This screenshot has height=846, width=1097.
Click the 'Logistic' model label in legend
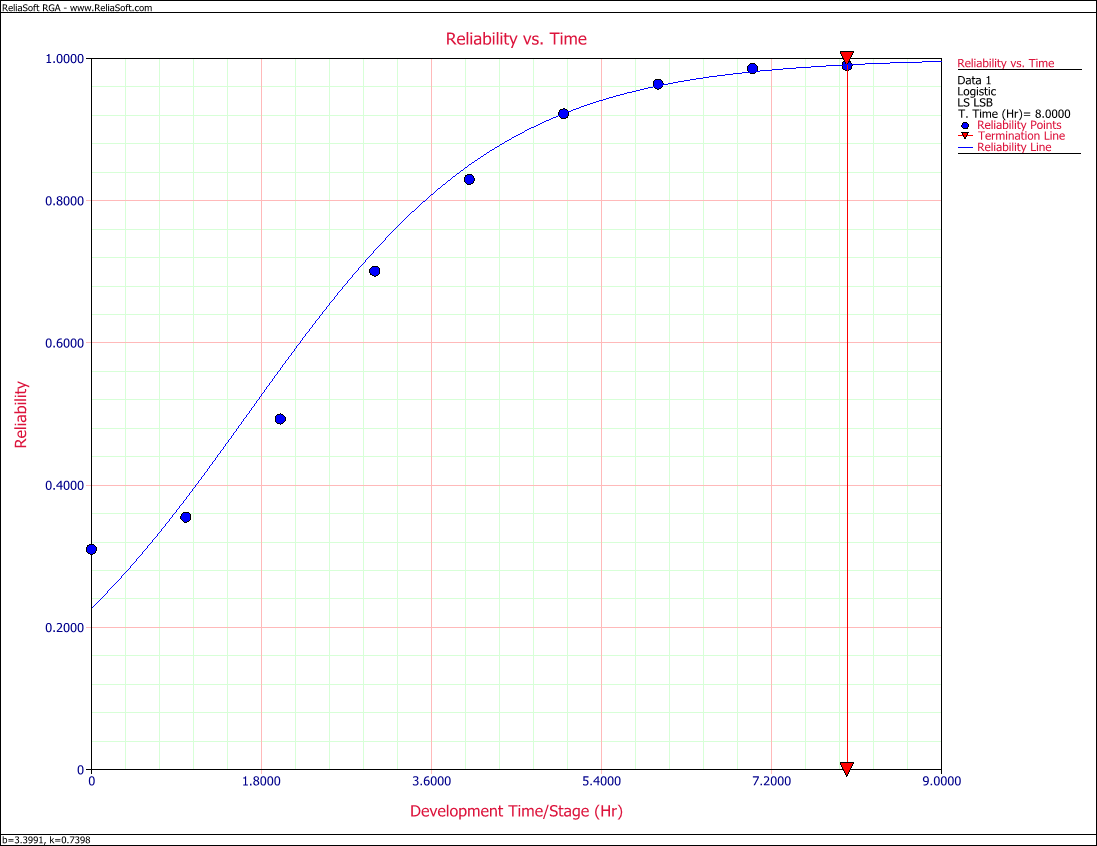click(x=977, y=92)
